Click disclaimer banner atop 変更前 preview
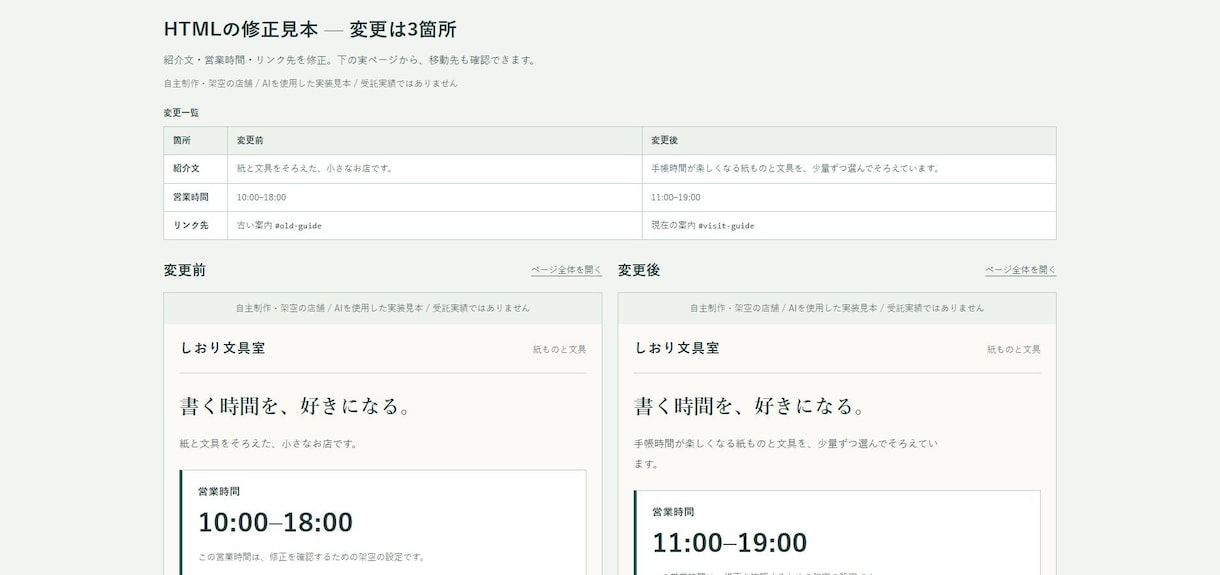This screenshot has height=575, width=1220. pos(383,308)
